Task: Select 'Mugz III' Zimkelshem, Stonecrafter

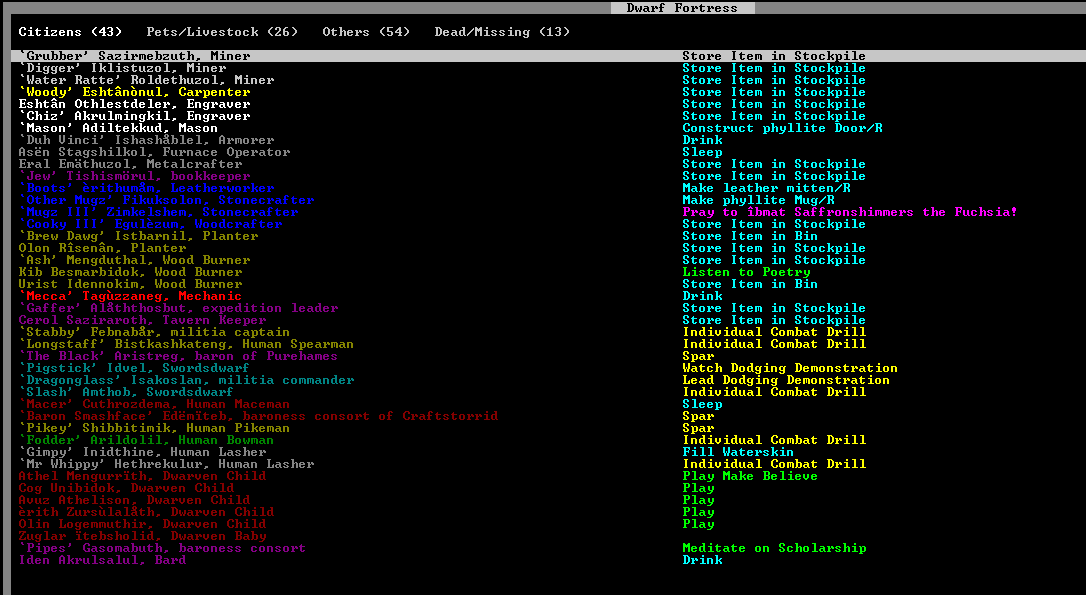Action: [158, 212]
